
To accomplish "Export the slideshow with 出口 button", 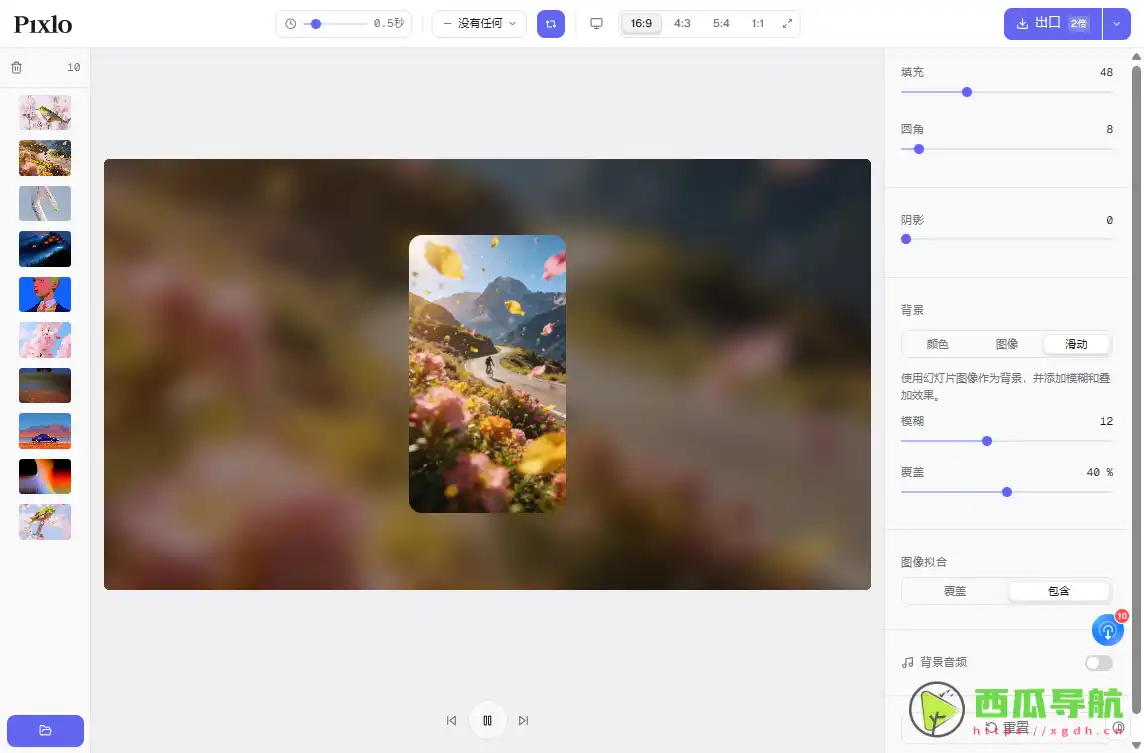I will pos(1052,24).
